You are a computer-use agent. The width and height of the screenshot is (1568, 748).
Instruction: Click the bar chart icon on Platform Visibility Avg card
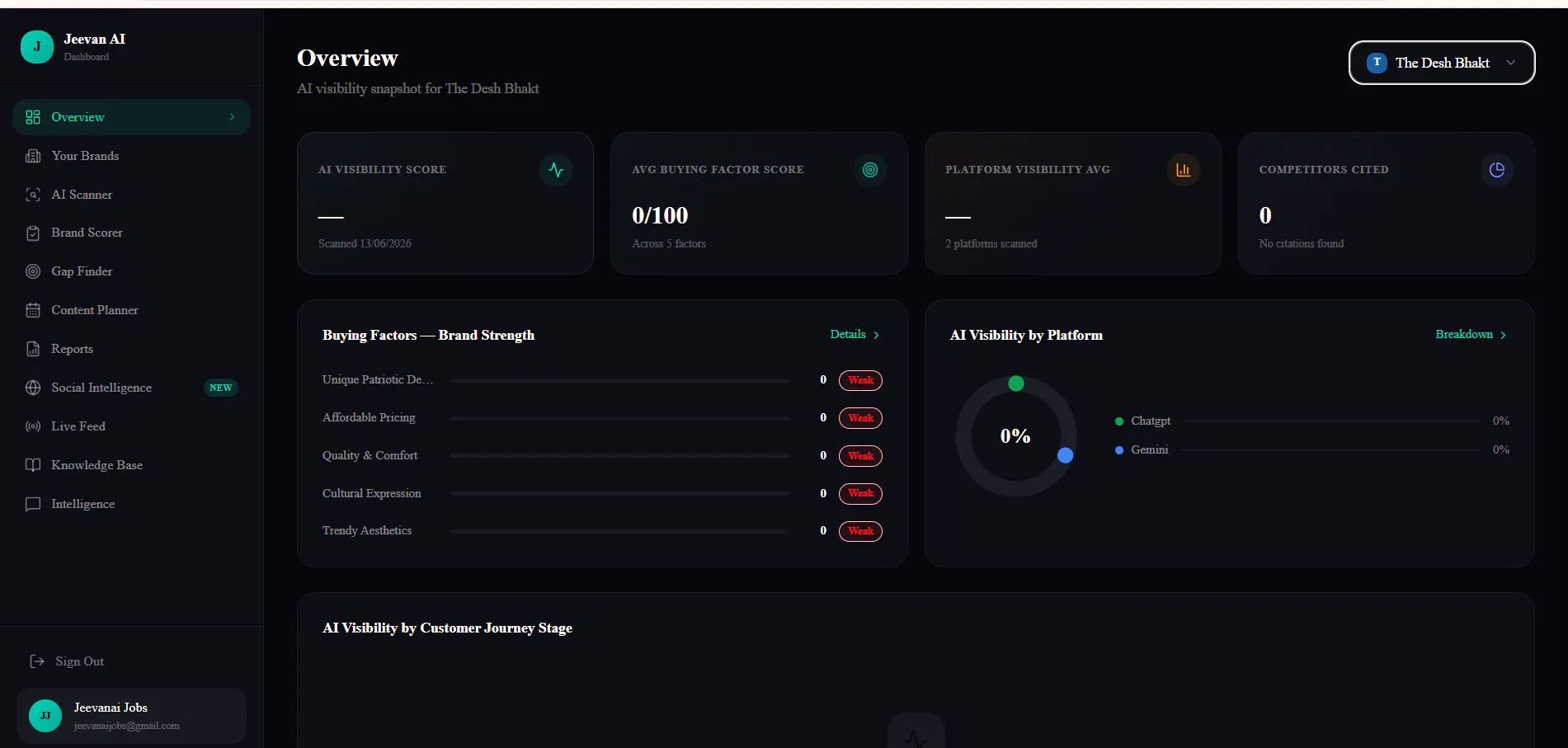pos(1183,170)
